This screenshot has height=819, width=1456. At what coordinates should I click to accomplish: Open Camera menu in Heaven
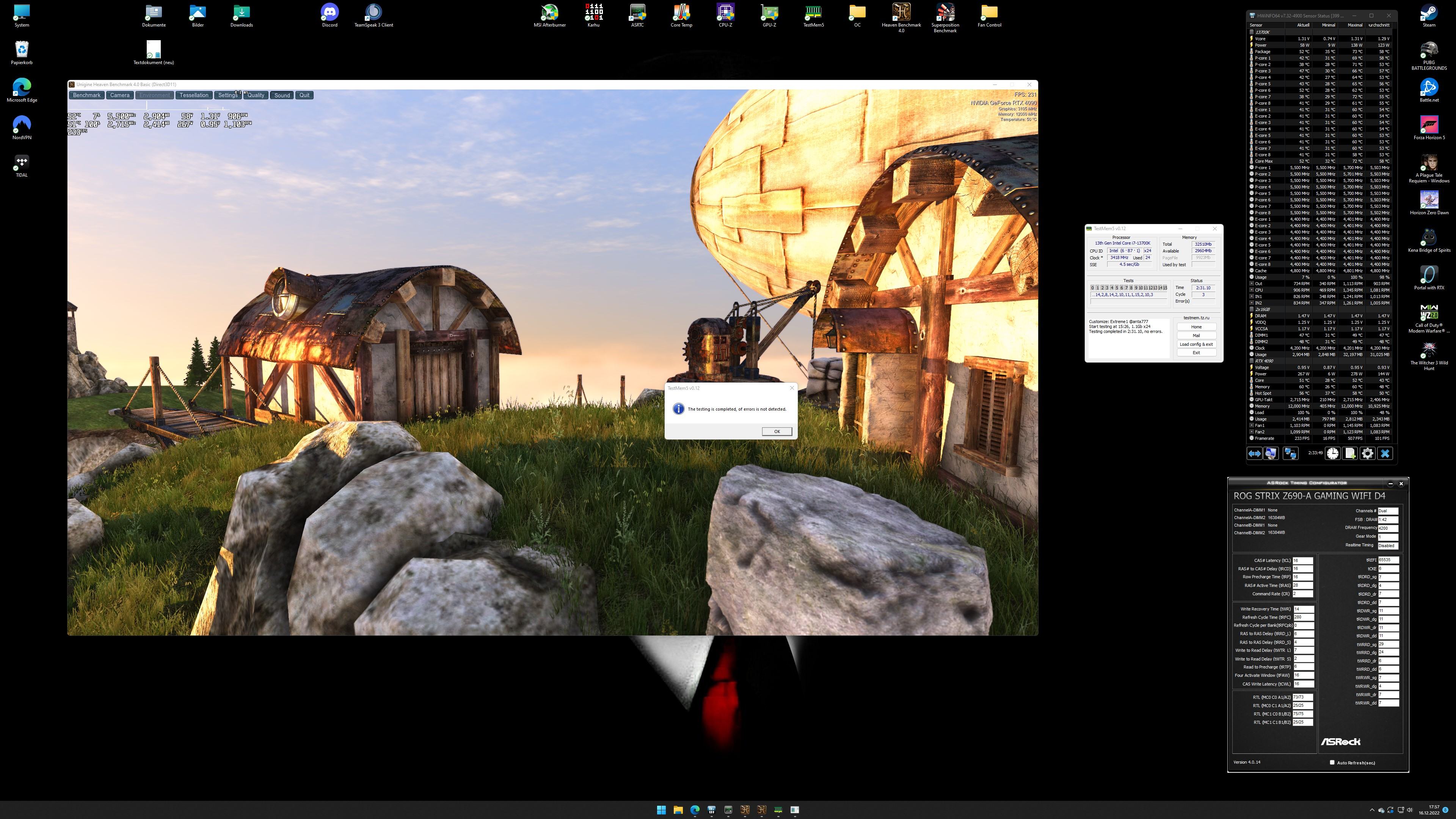120,95
